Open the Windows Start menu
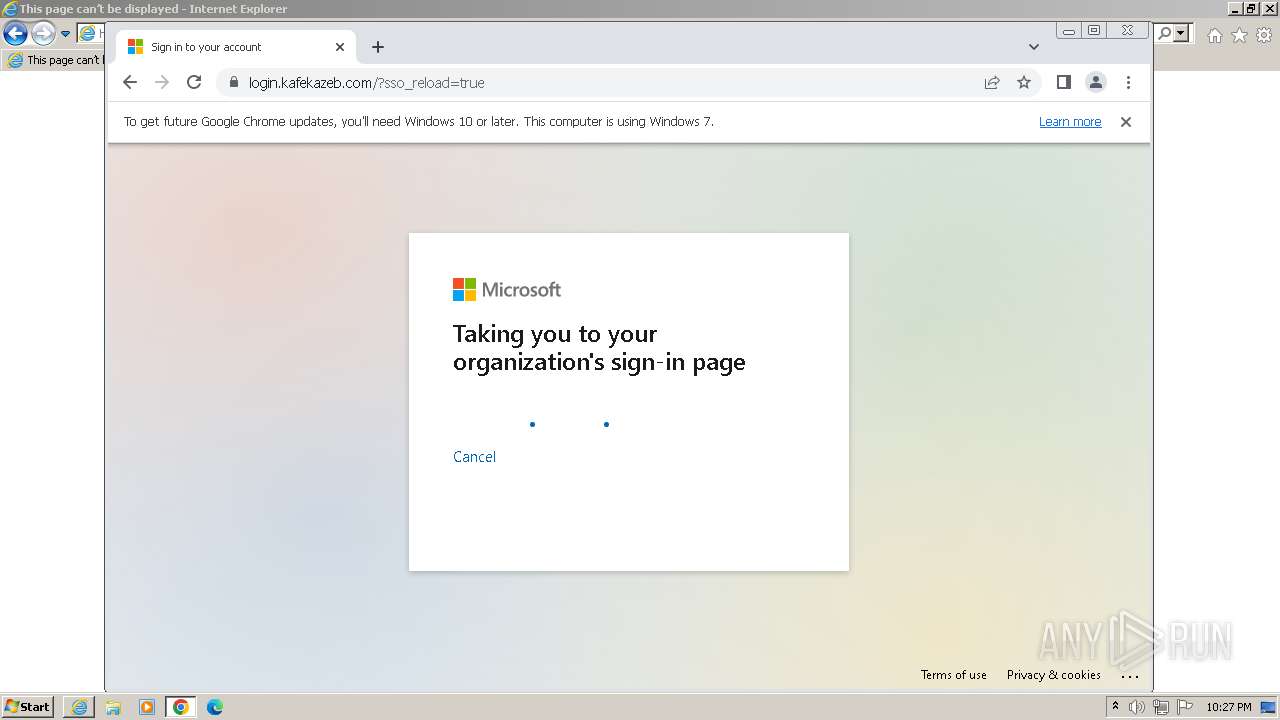 click(x=28, y=707)
